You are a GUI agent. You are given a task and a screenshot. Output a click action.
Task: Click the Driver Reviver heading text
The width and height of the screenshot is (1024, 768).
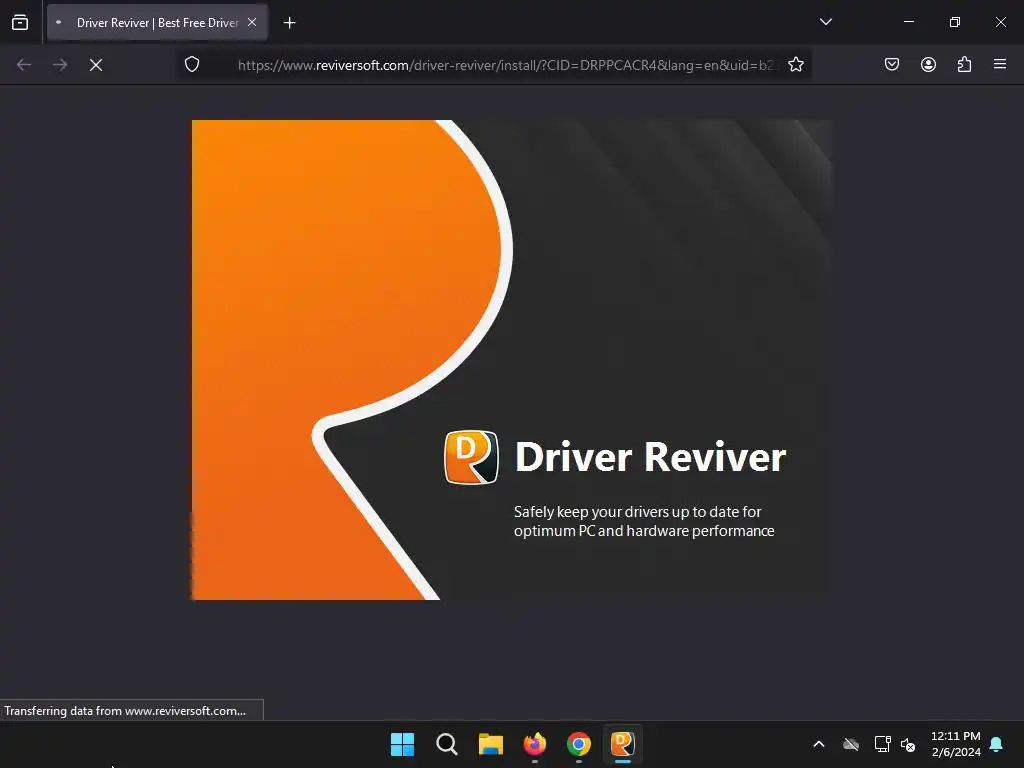650,456
